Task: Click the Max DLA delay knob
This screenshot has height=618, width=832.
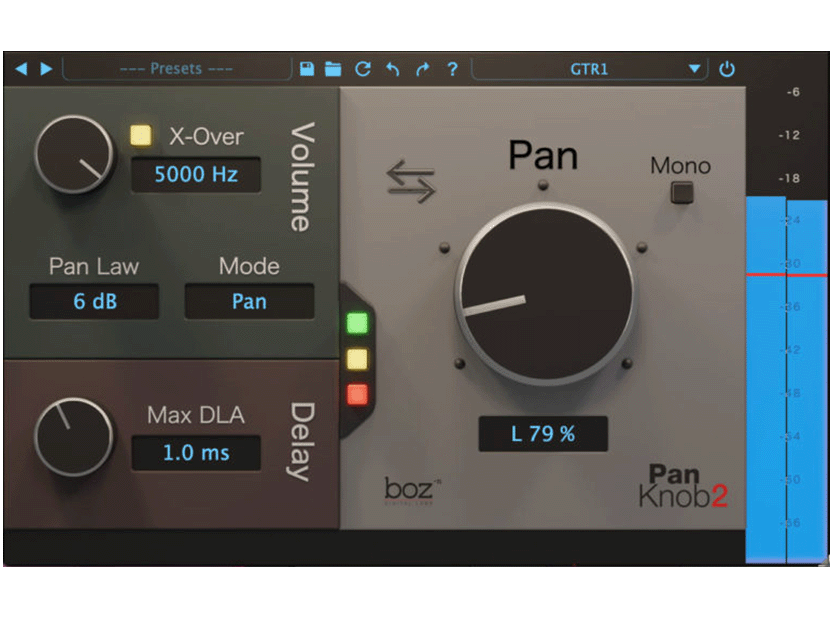Action: click(x=74, y=437)
